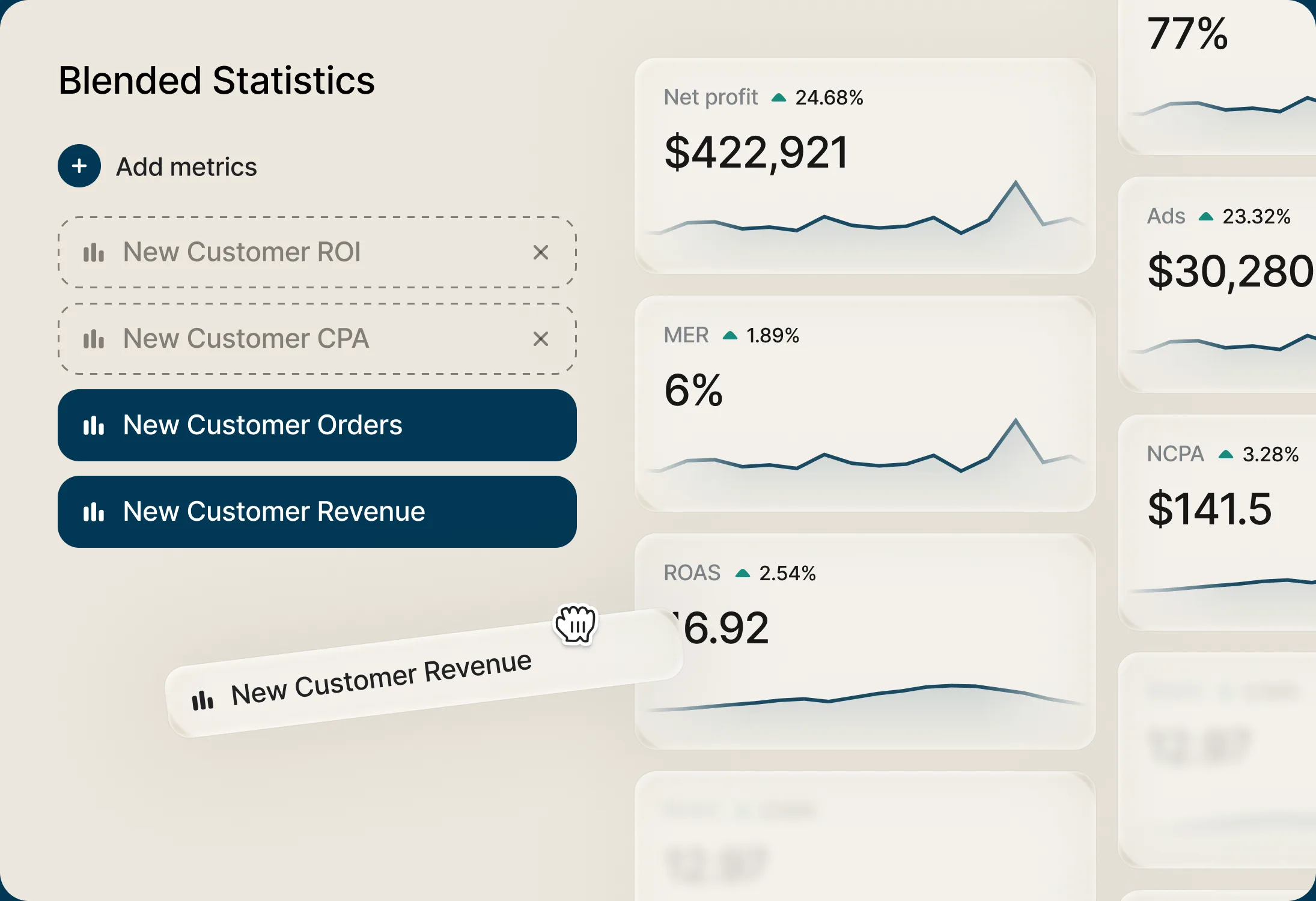
Task: Open the Net profit sparkline chart
Action: (x=865, y=209)
